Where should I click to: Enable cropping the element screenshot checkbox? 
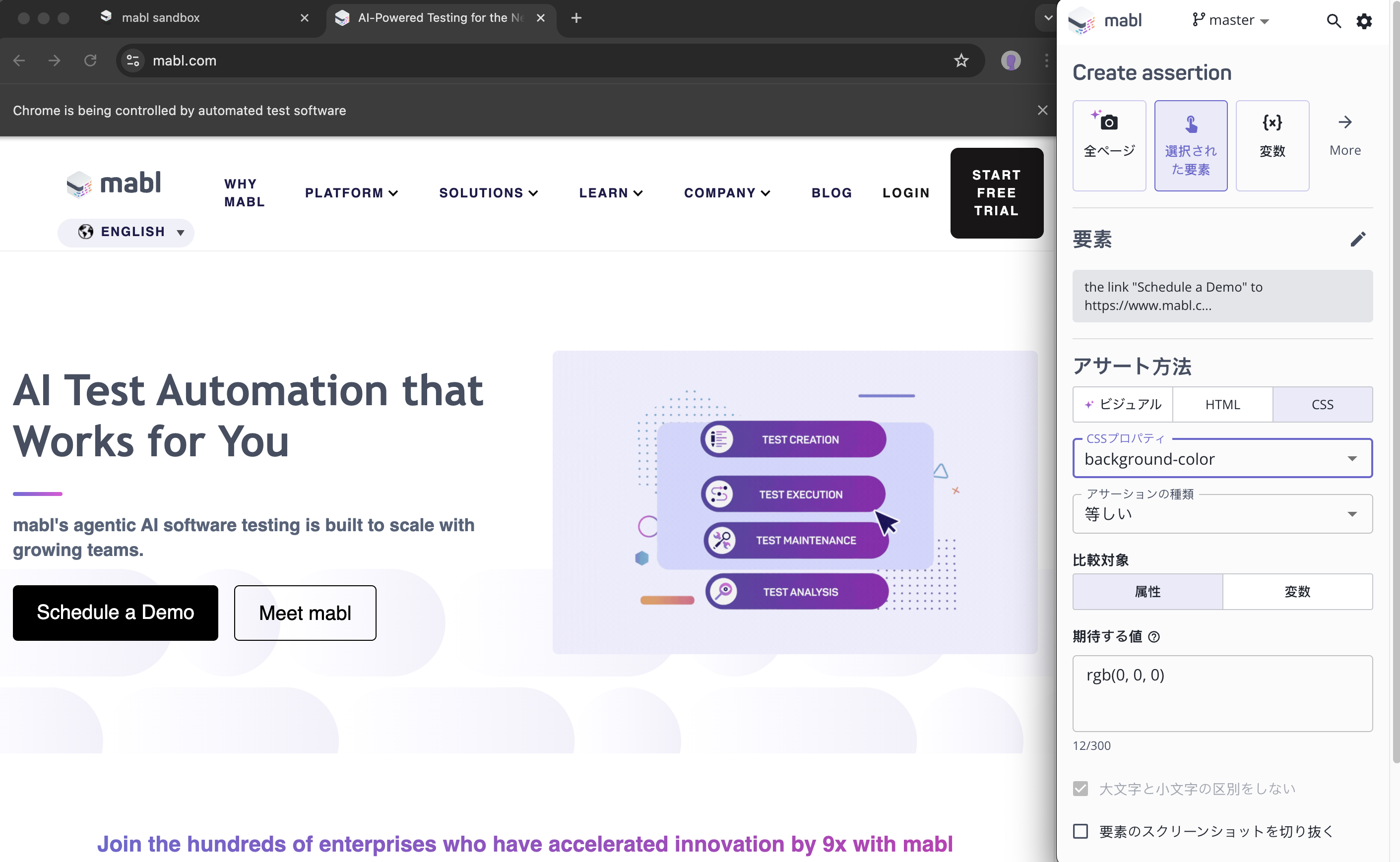(1080, 831)
